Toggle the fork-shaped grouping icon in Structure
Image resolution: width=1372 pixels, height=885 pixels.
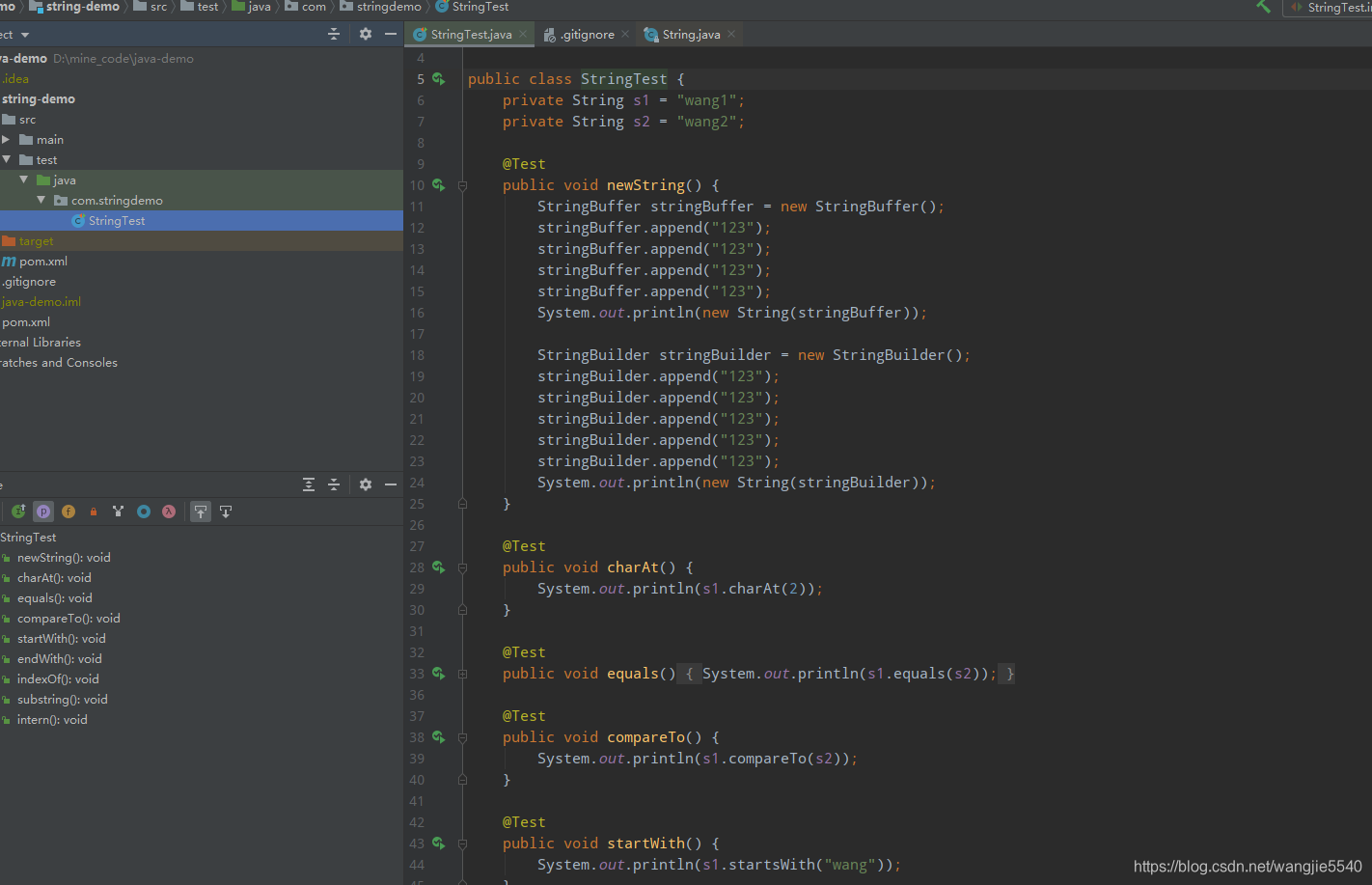(x=119, y=512)
